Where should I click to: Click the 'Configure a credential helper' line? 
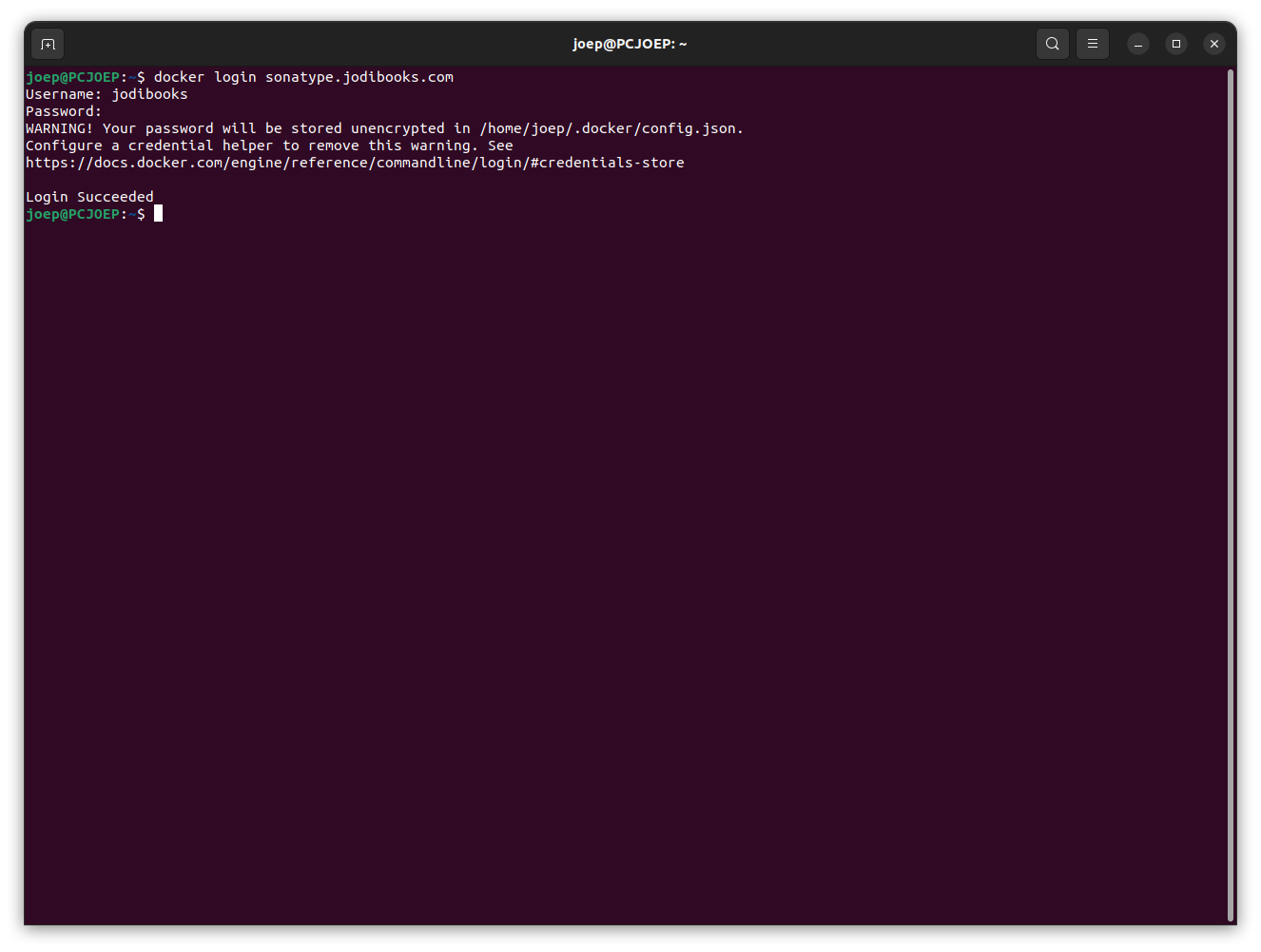pos(269,146)
